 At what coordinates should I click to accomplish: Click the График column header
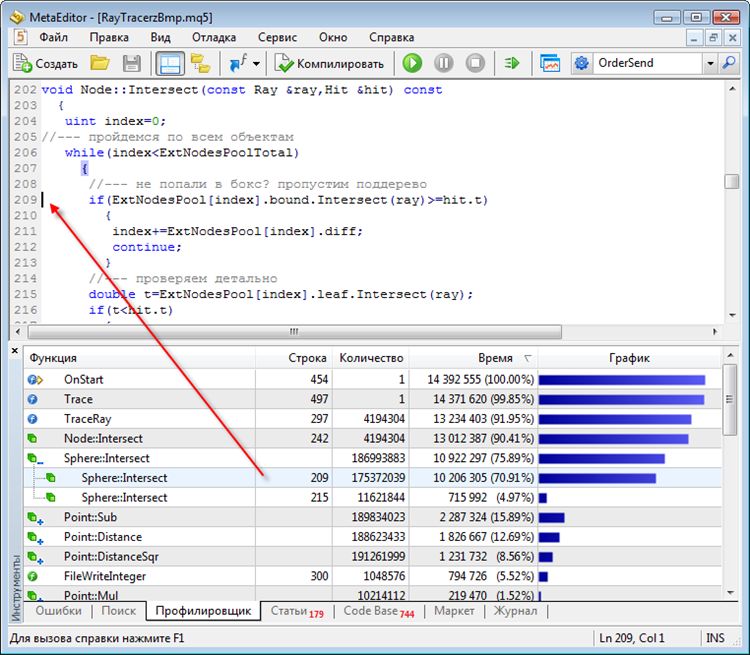(629, 358)
